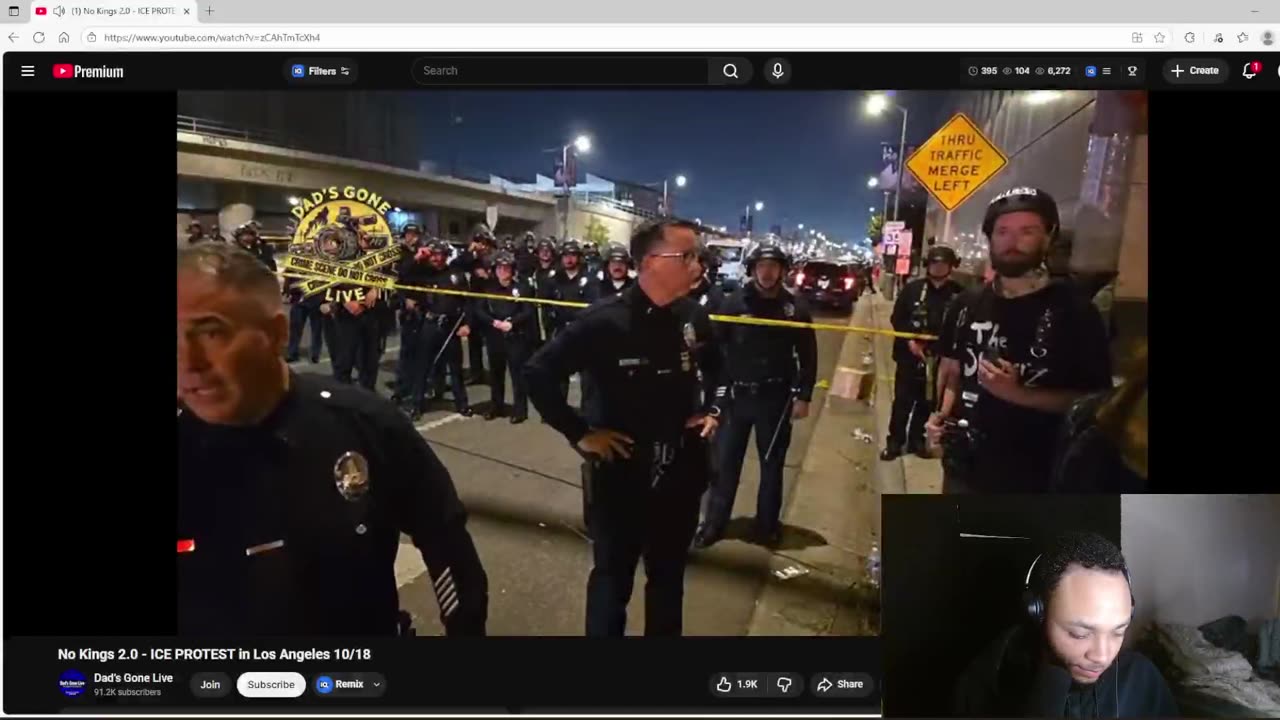Favorite this page with star icon
The image size is (1280, 720).
pyautogui.click(x=1160, y=37)
